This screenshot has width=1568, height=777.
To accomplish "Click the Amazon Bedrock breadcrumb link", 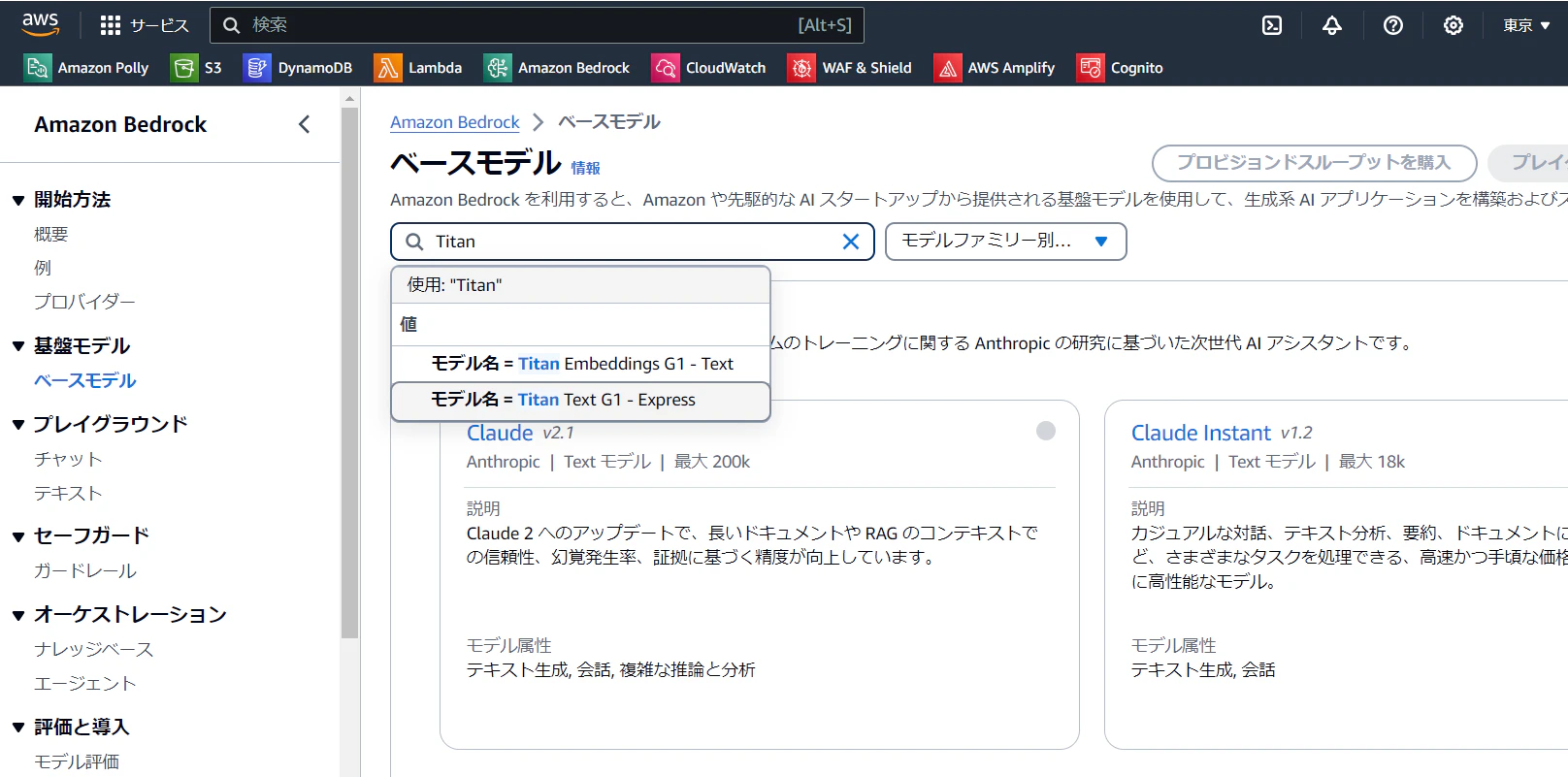I will (455, 122).
